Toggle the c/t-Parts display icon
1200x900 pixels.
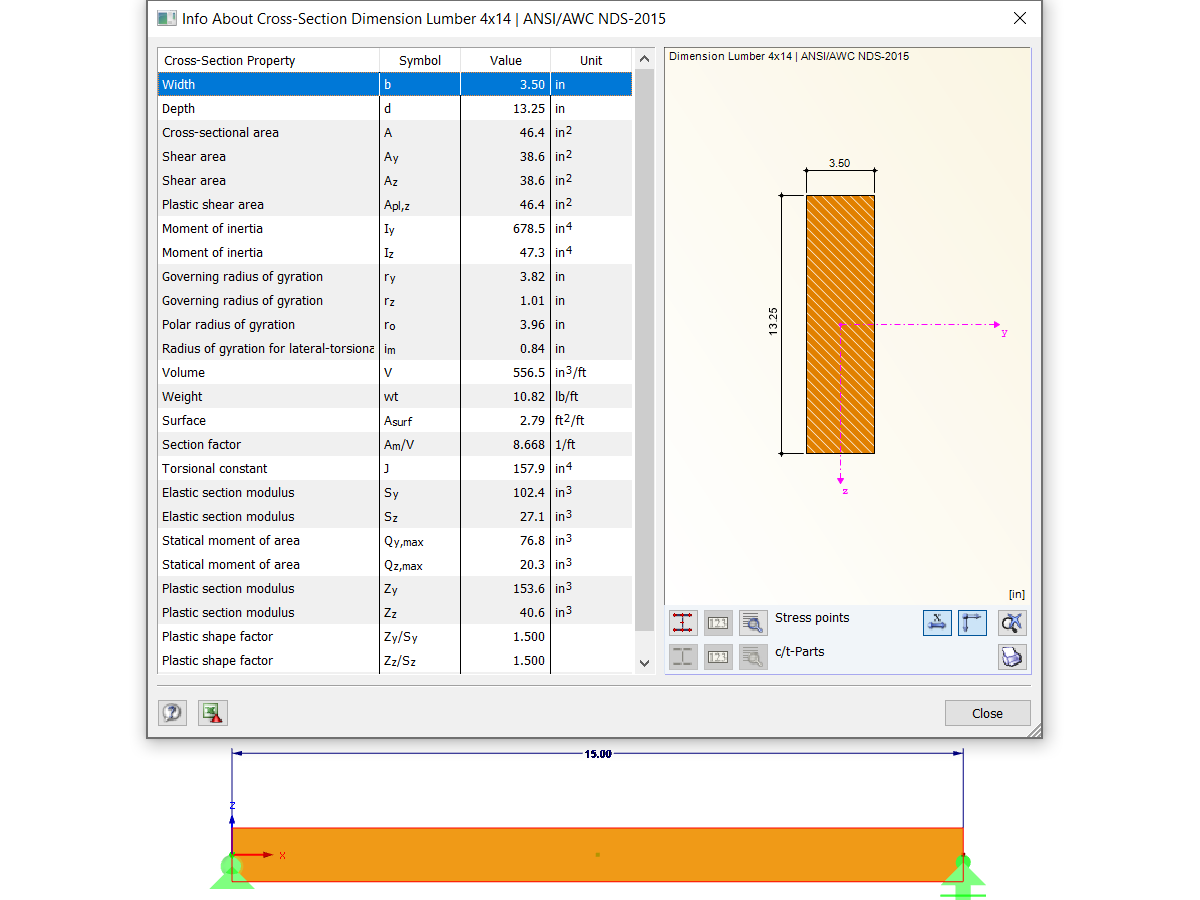click(x=683, y=657)
